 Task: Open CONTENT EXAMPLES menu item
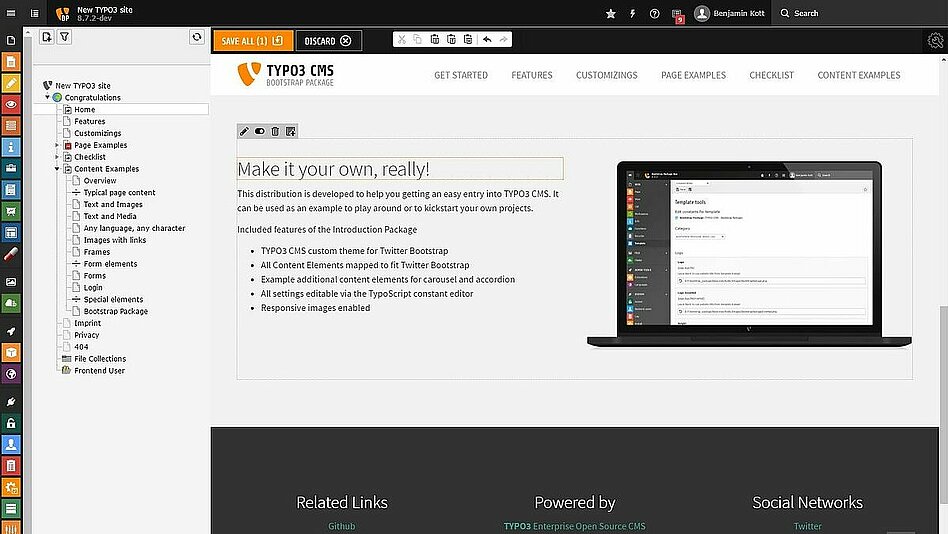coord(859,75)
